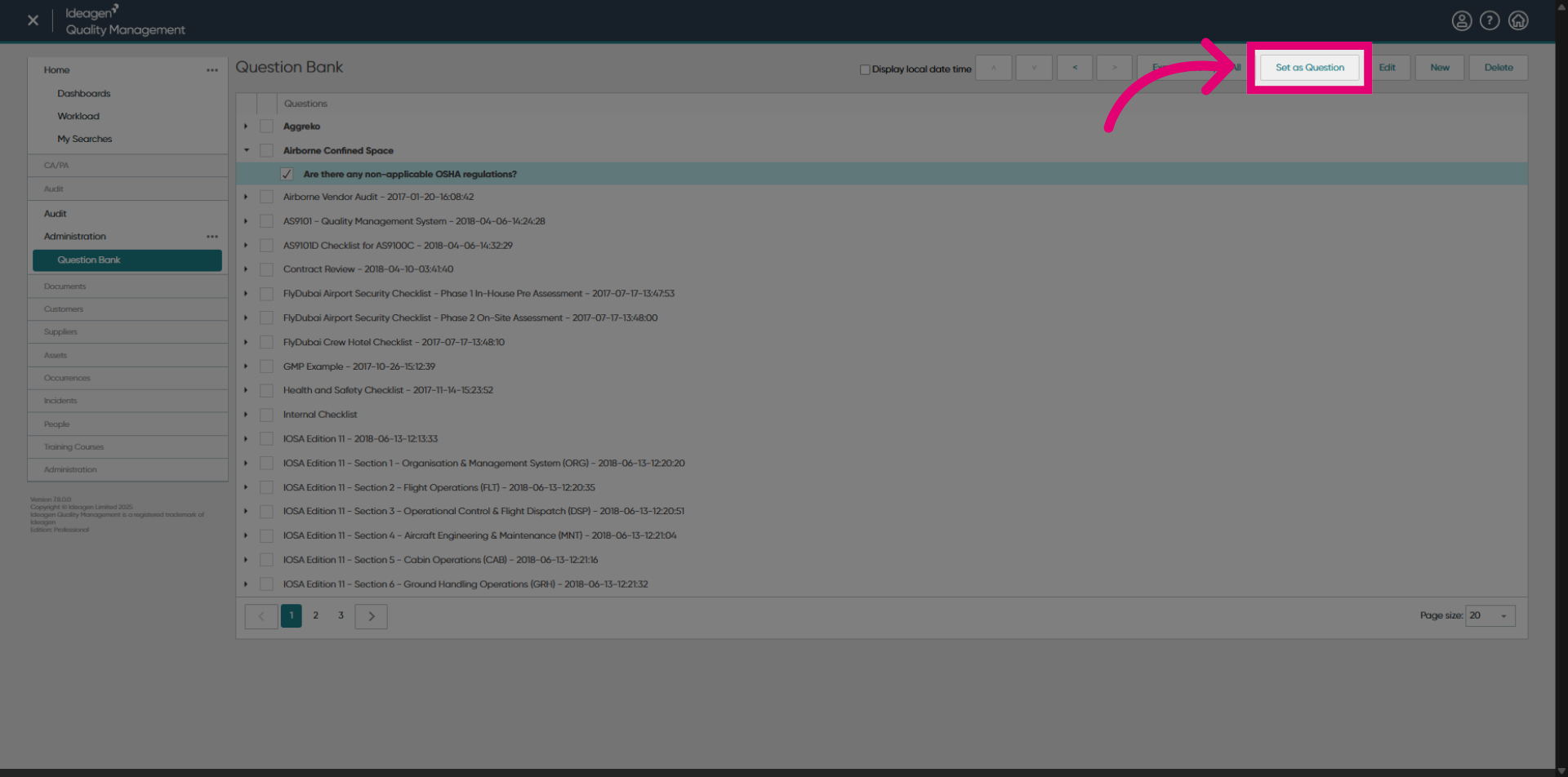Check the IOSA Section 1 Organisation checkbox
1568x777 pixels.
(266, 464)
